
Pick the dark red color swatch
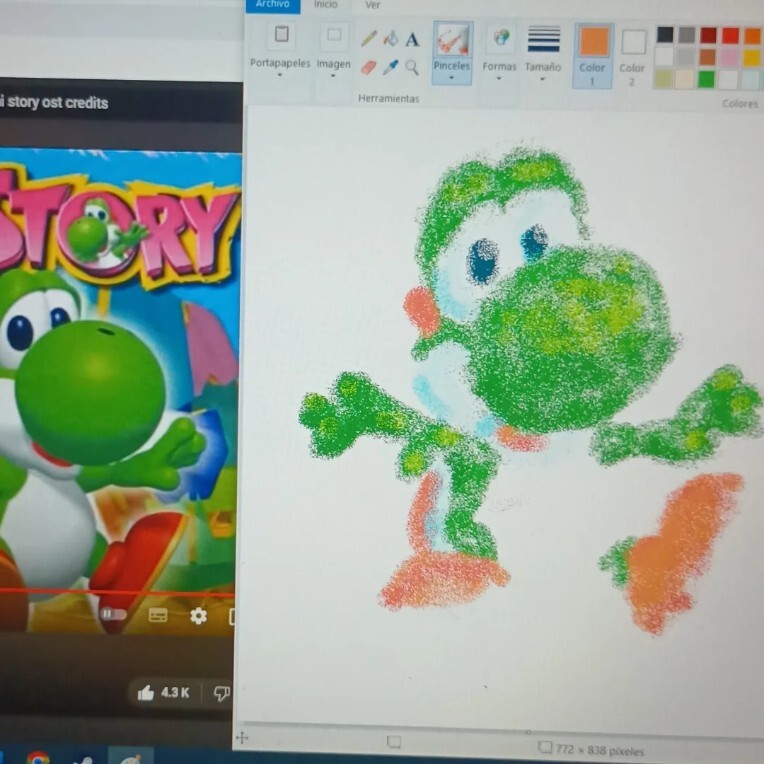pos(708,35)
